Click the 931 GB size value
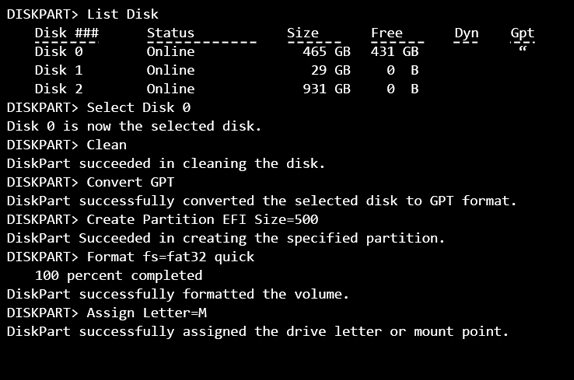This screenshot has width=574, height=380. point(327,89)
